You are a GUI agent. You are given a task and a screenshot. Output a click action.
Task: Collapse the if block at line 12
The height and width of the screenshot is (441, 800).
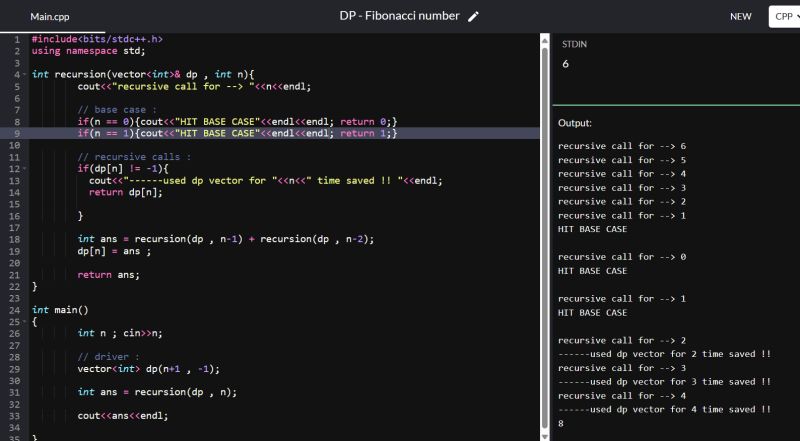click(x=25, y=168)
